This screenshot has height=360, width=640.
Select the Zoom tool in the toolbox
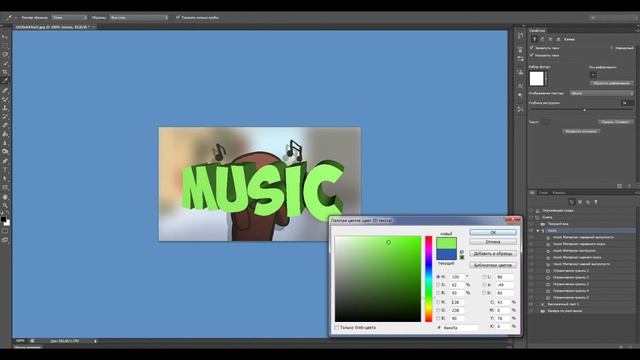coord(5,205)
